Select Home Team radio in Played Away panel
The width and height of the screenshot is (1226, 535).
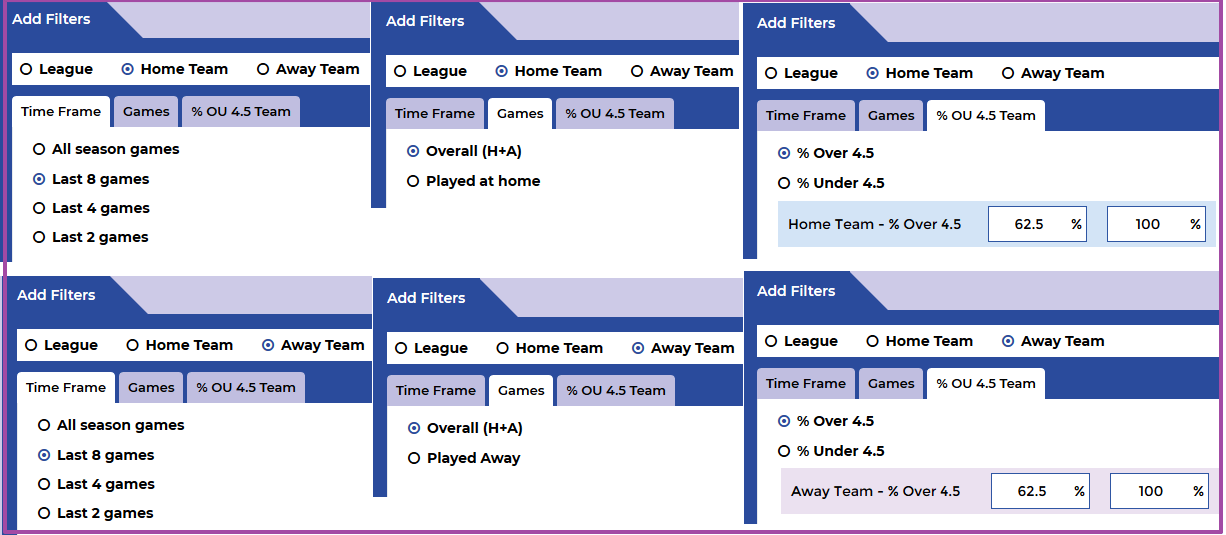pos(550,348)
